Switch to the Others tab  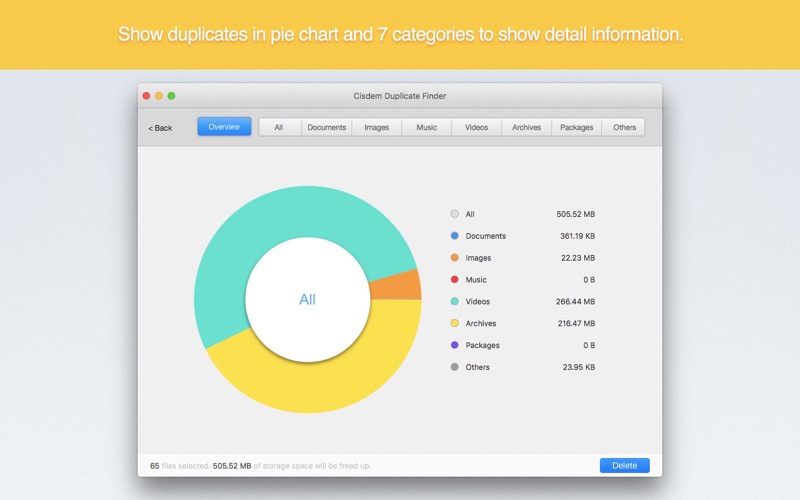coord(624,128)
